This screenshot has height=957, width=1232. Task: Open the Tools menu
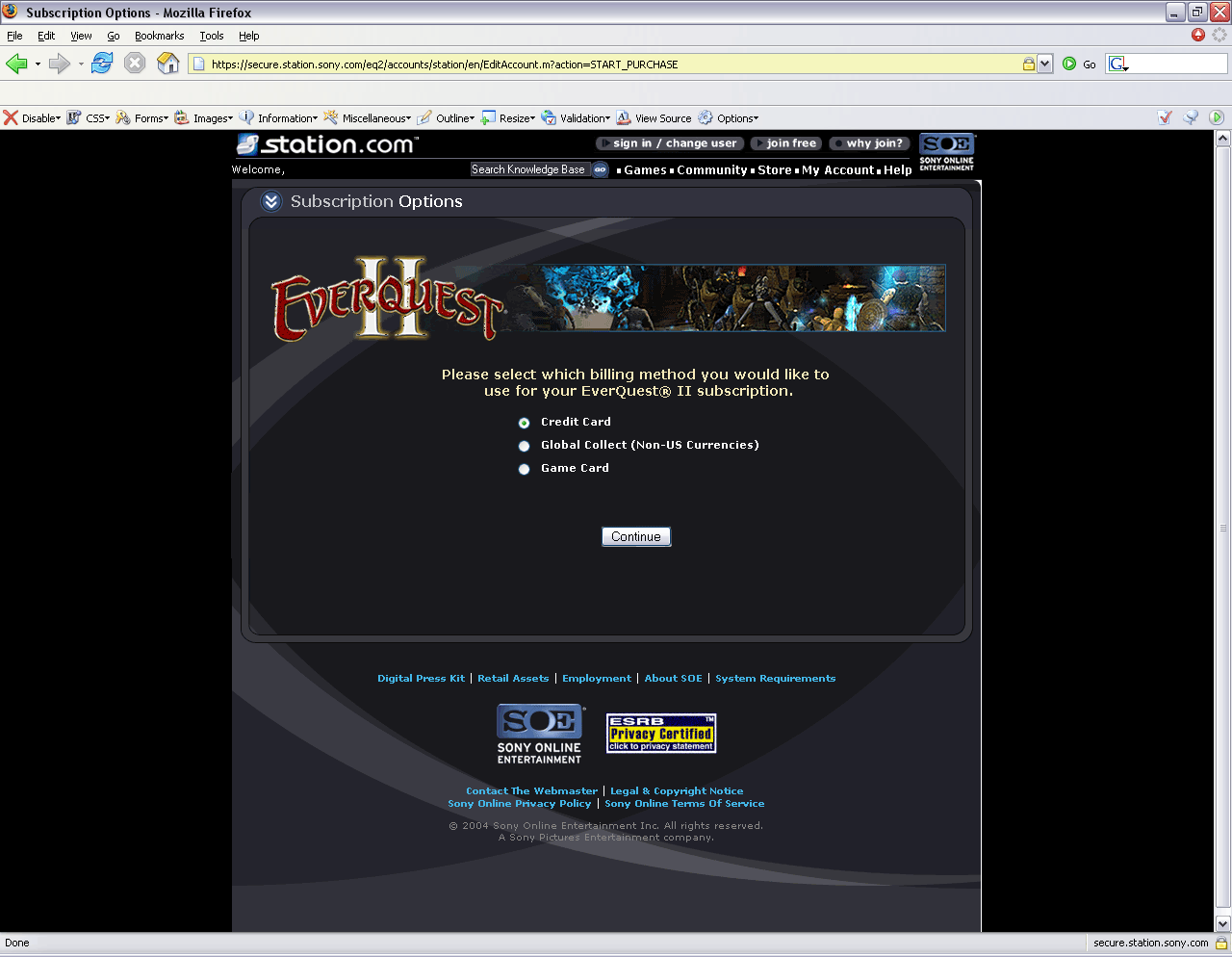tap(211, 36)
